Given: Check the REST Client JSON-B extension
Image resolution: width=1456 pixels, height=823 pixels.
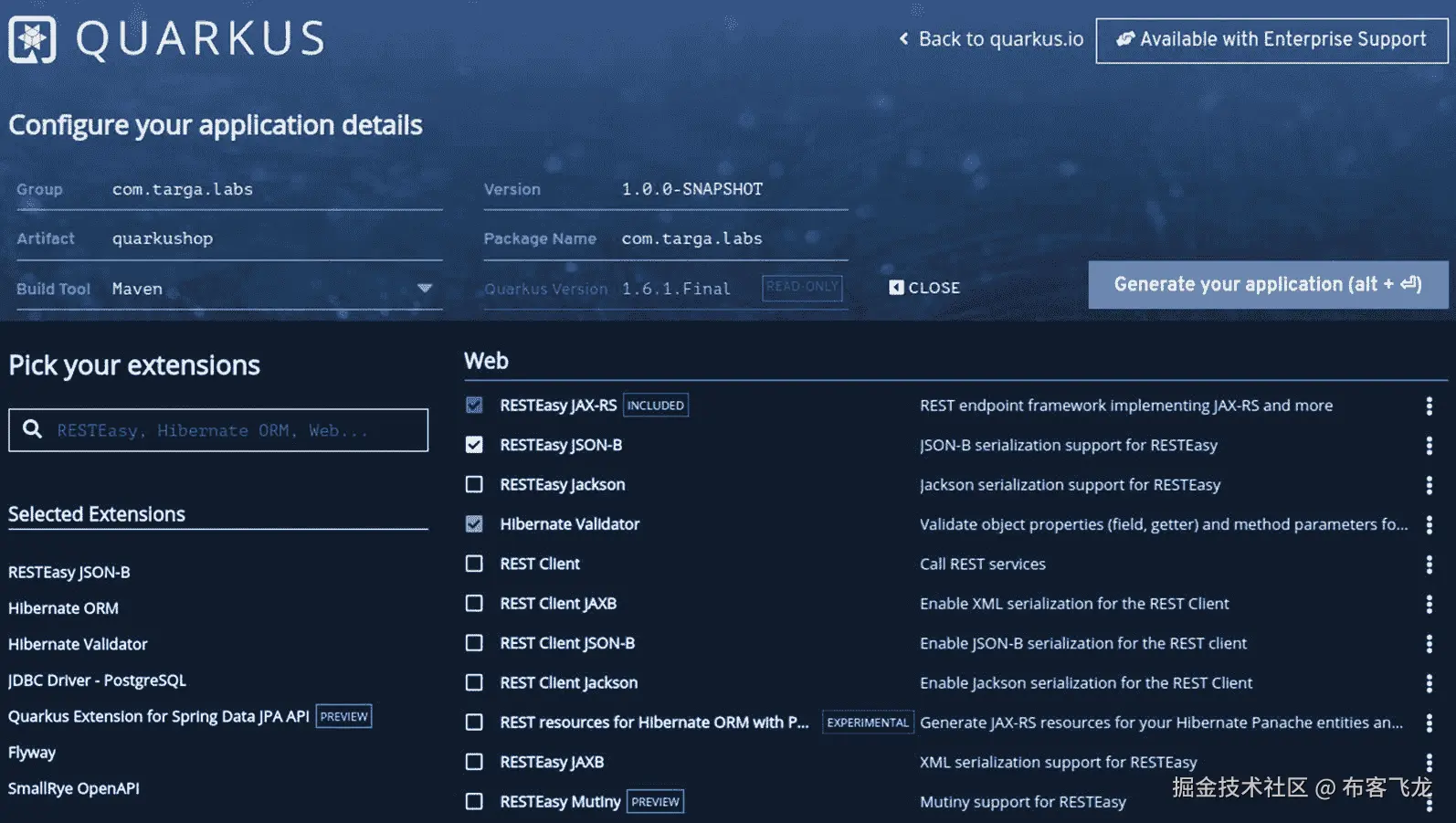Looking at the screenshot, I should tap(474, 643).
